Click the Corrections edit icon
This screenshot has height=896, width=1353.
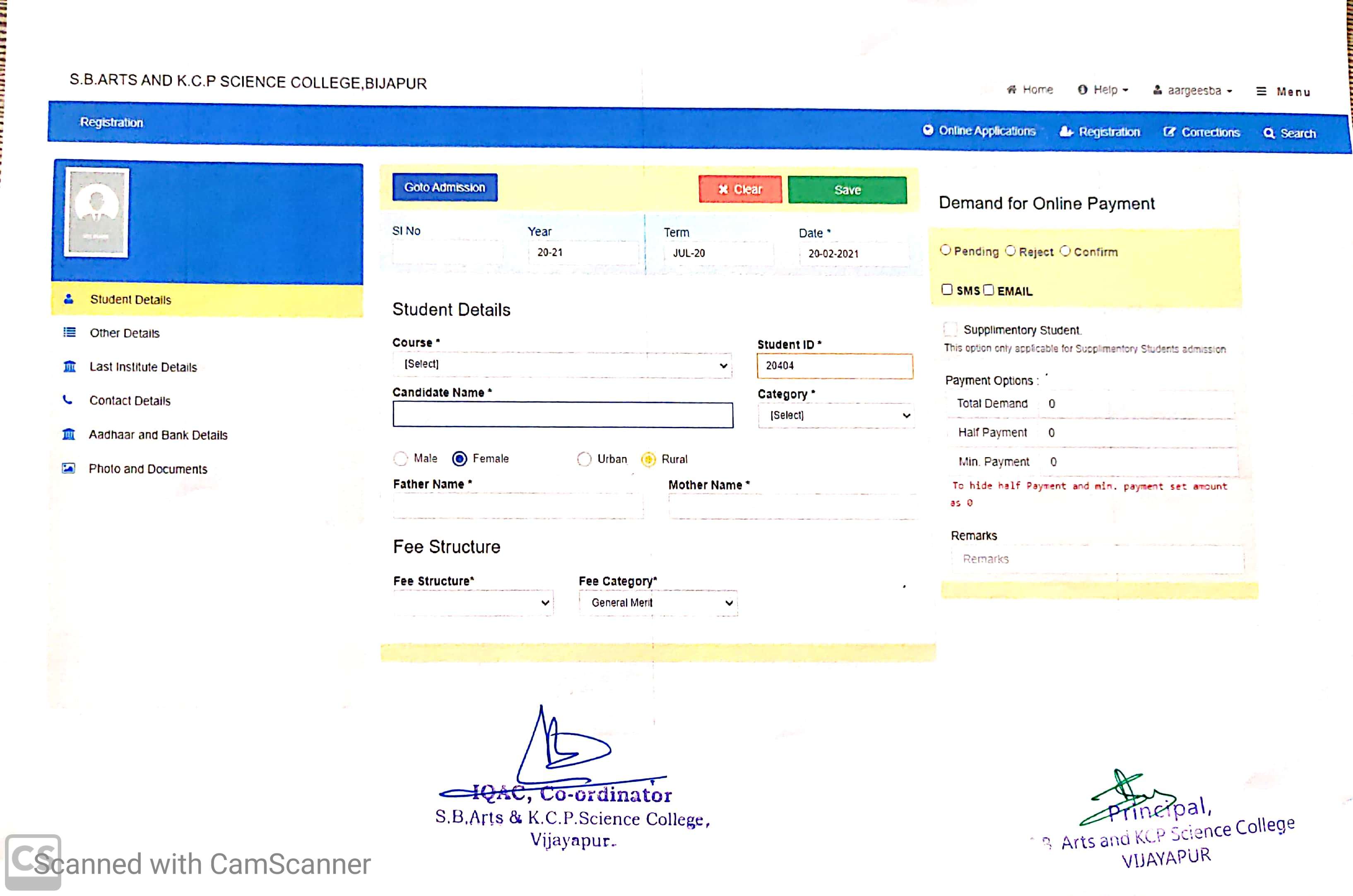tap(1169, 132)
